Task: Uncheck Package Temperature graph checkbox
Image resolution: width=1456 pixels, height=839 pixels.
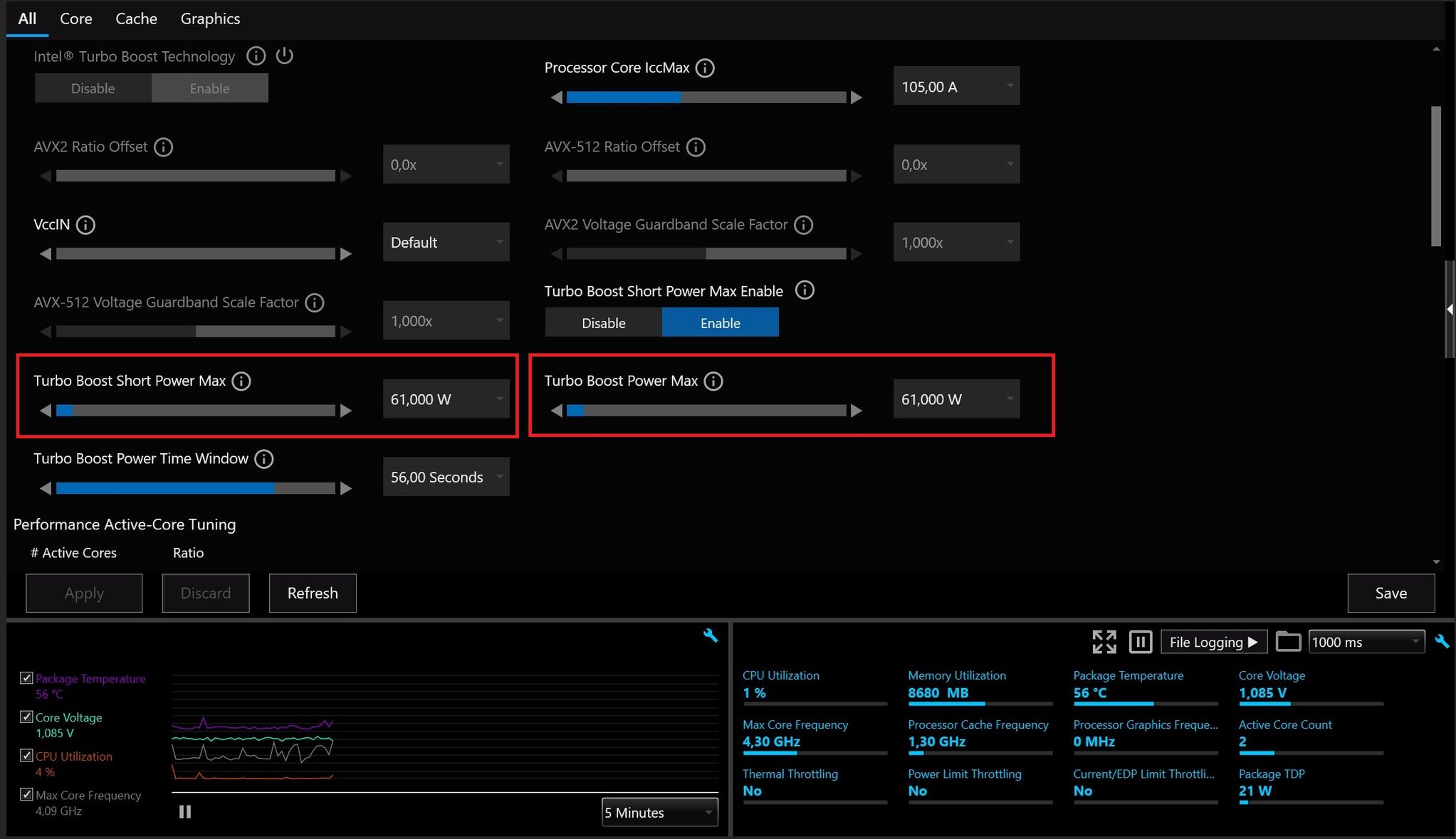Action: 26,678
